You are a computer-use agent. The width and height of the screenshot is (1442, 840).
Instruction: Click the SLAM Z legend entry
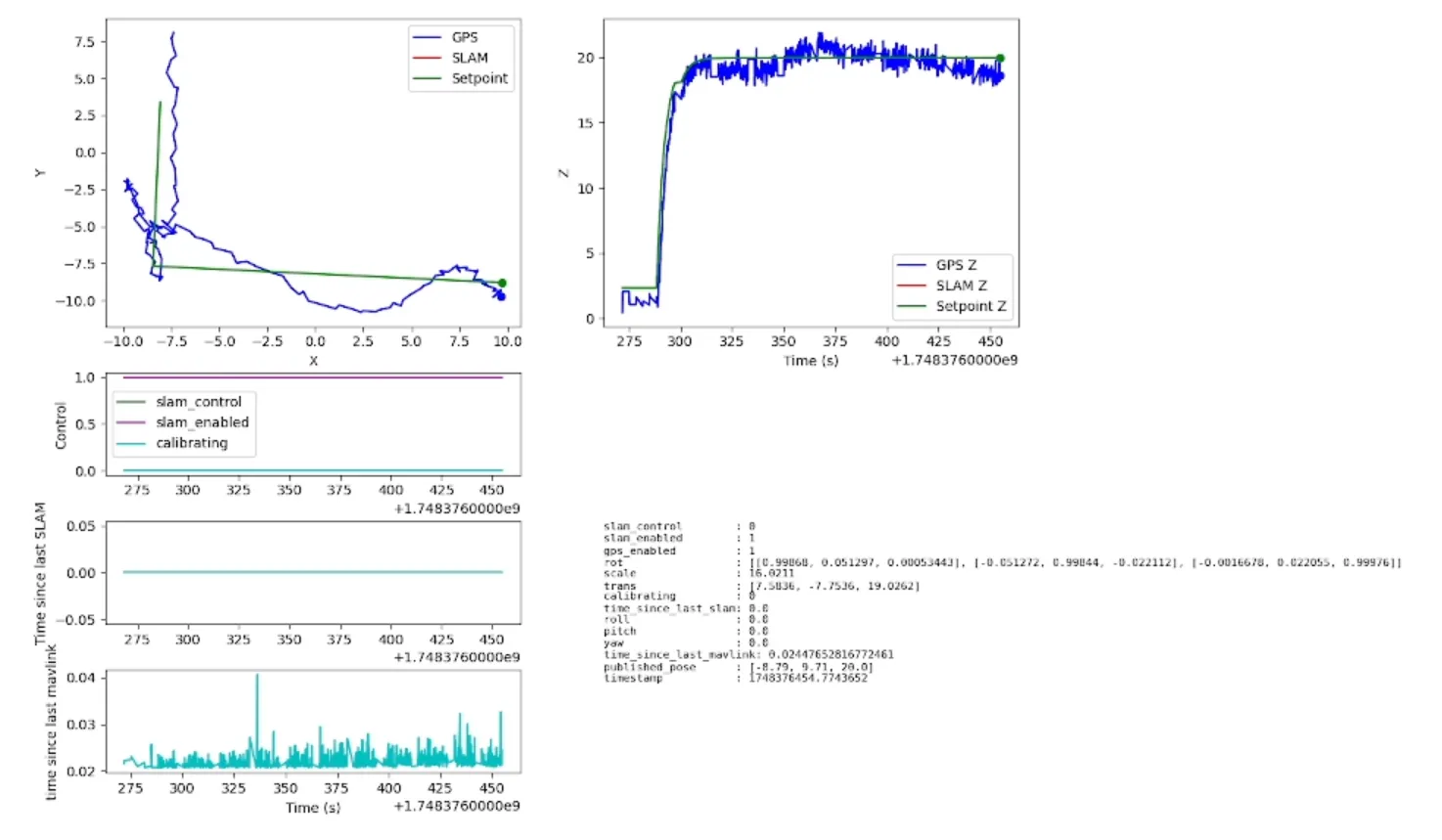pyautogui.click(x=942, y=286)
